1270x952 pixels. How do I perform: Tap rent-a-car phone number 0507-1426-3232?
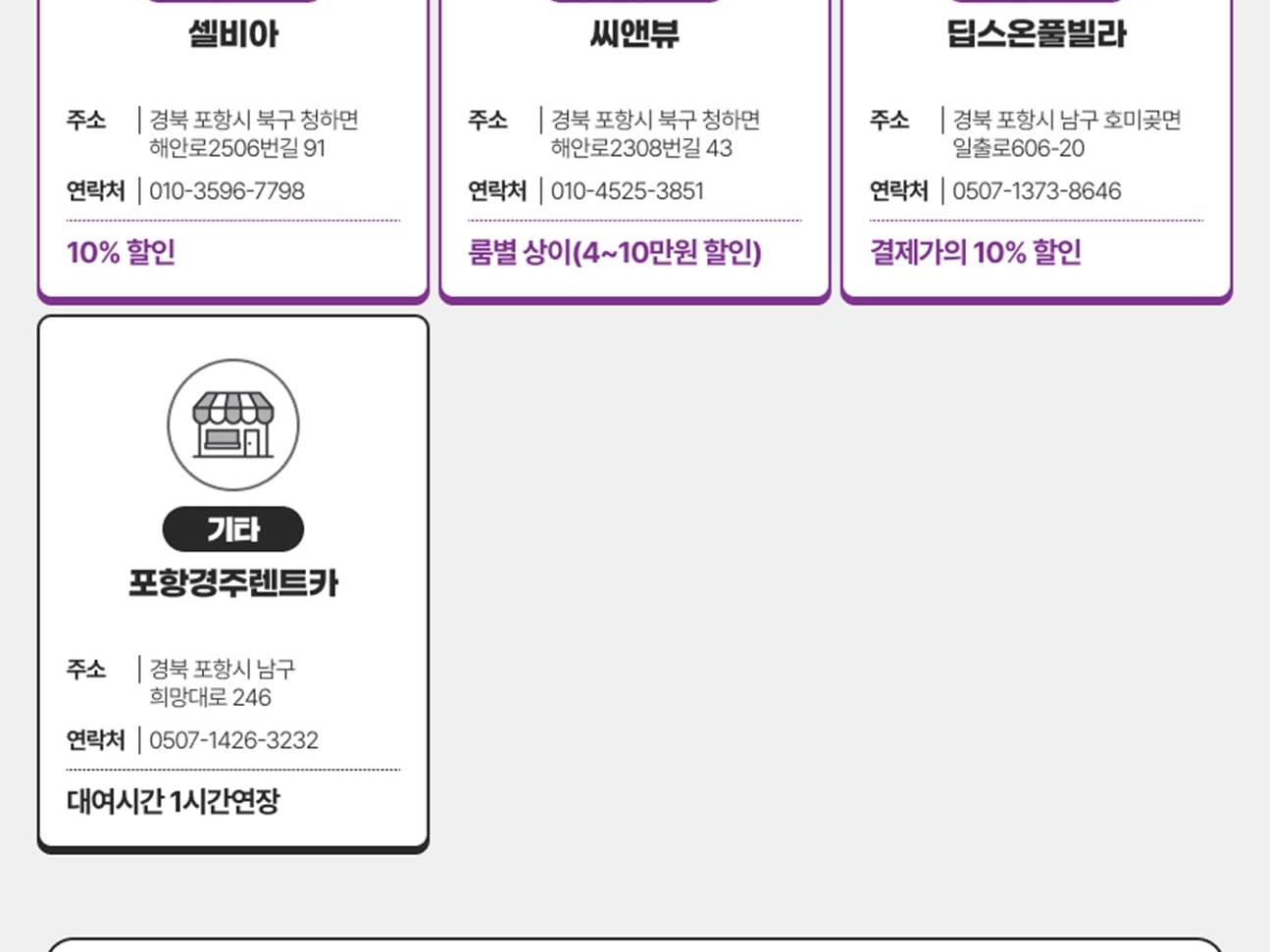(233, 740)
